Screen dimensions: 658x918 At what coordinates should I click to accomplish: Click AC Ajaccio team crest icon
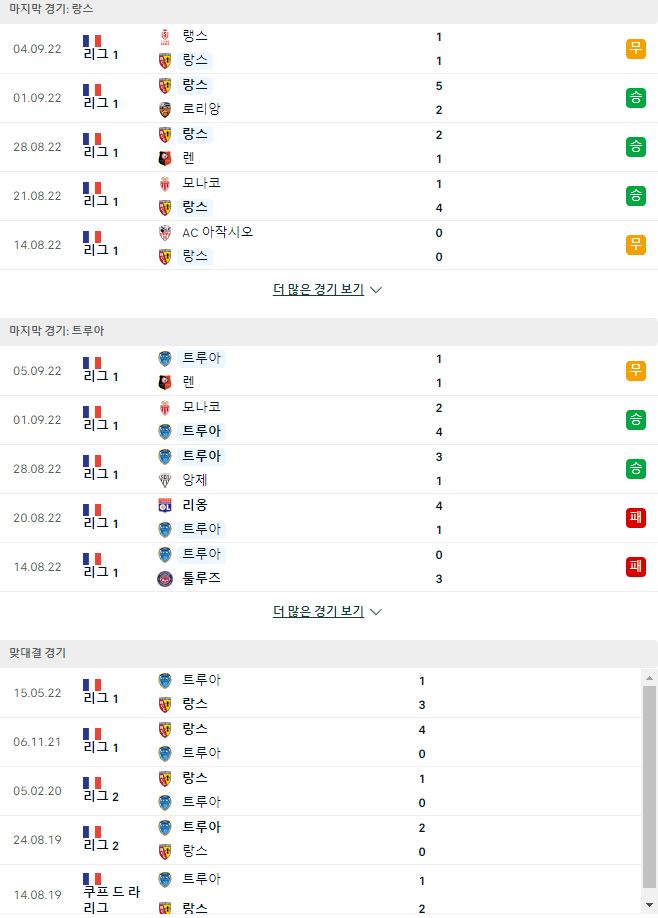(165, 232)
